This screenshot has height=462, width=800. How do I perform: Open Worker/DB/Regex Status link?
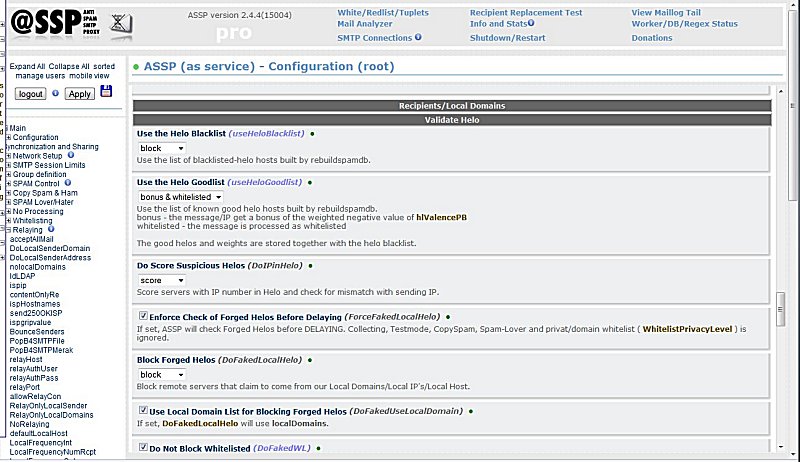684,24
